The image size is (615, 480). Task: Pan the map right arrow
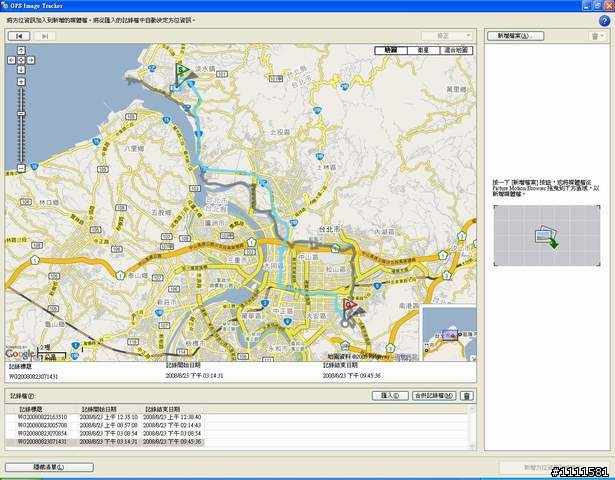coord(31,60)
